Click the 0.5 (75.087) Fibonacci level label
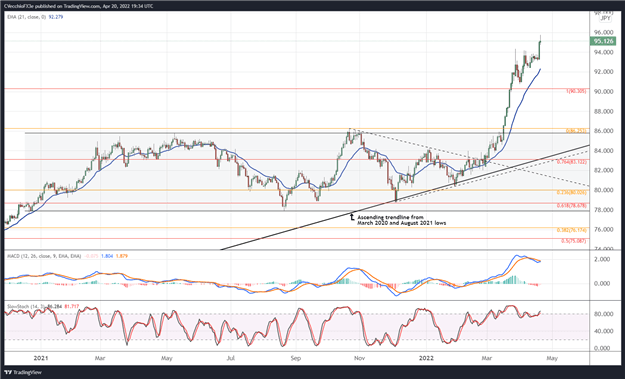Image resolution: width=625 pixels, height=379 pixels. [x=574, y=241]
